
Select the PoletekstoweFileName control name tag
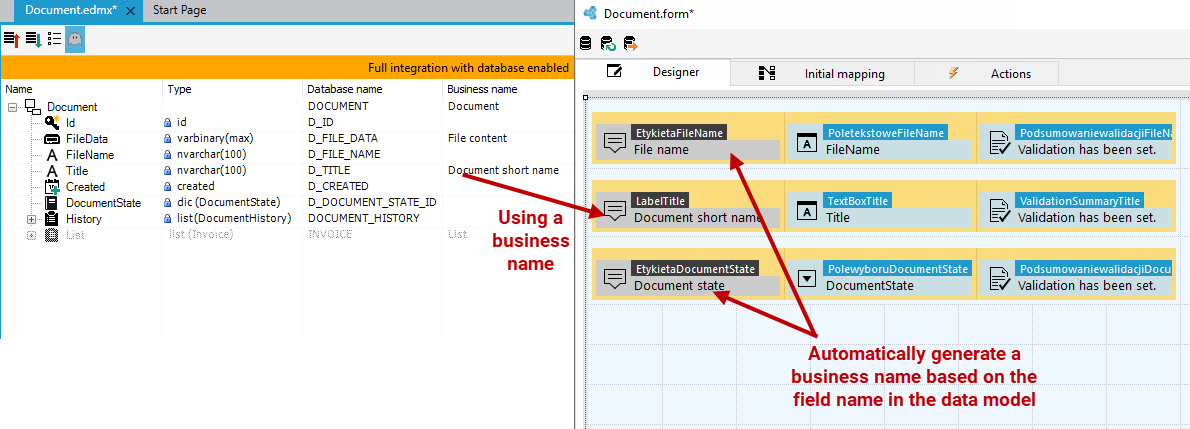coord(885,132)
